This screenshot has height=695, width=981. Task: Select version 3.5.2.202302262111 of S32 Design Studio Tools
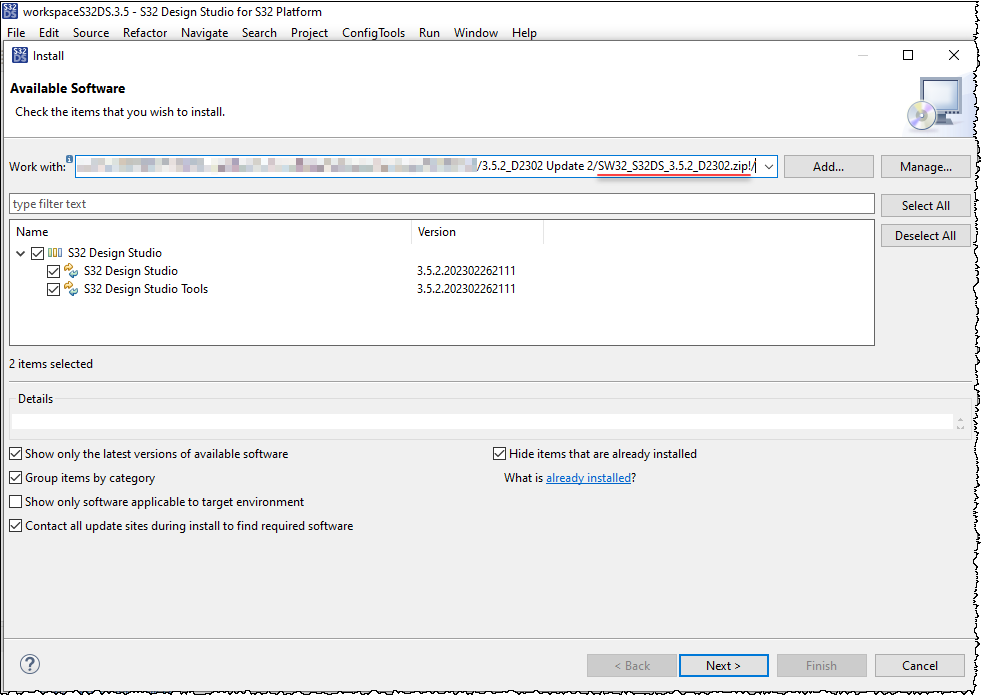[x=466, y=289]
